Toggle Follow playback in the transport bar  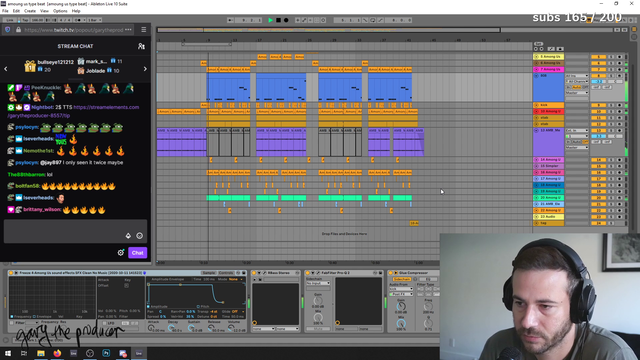coord(231,20)
